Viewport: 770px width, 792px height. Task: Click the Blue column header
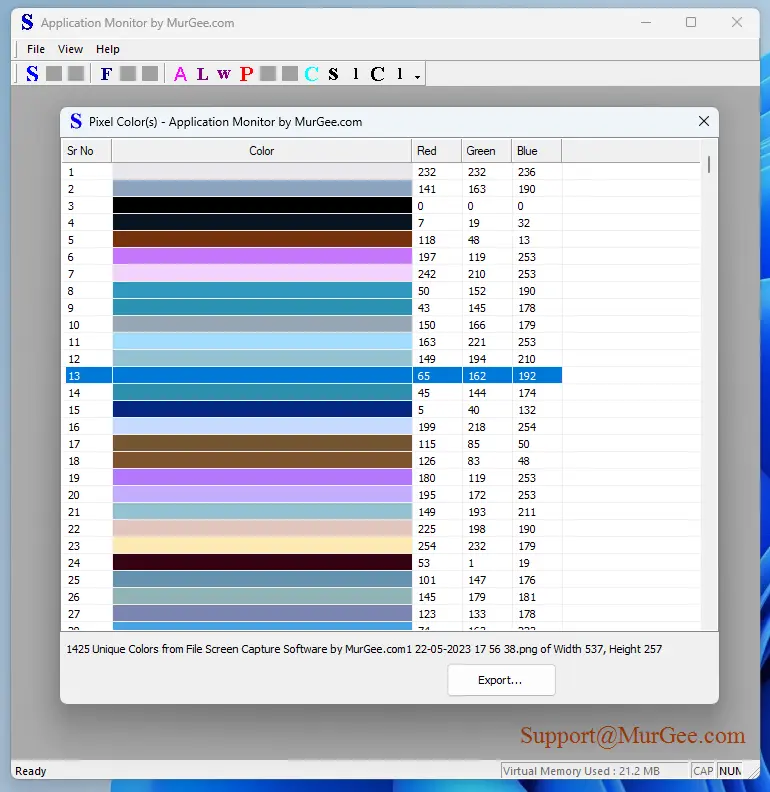(536, 151)
